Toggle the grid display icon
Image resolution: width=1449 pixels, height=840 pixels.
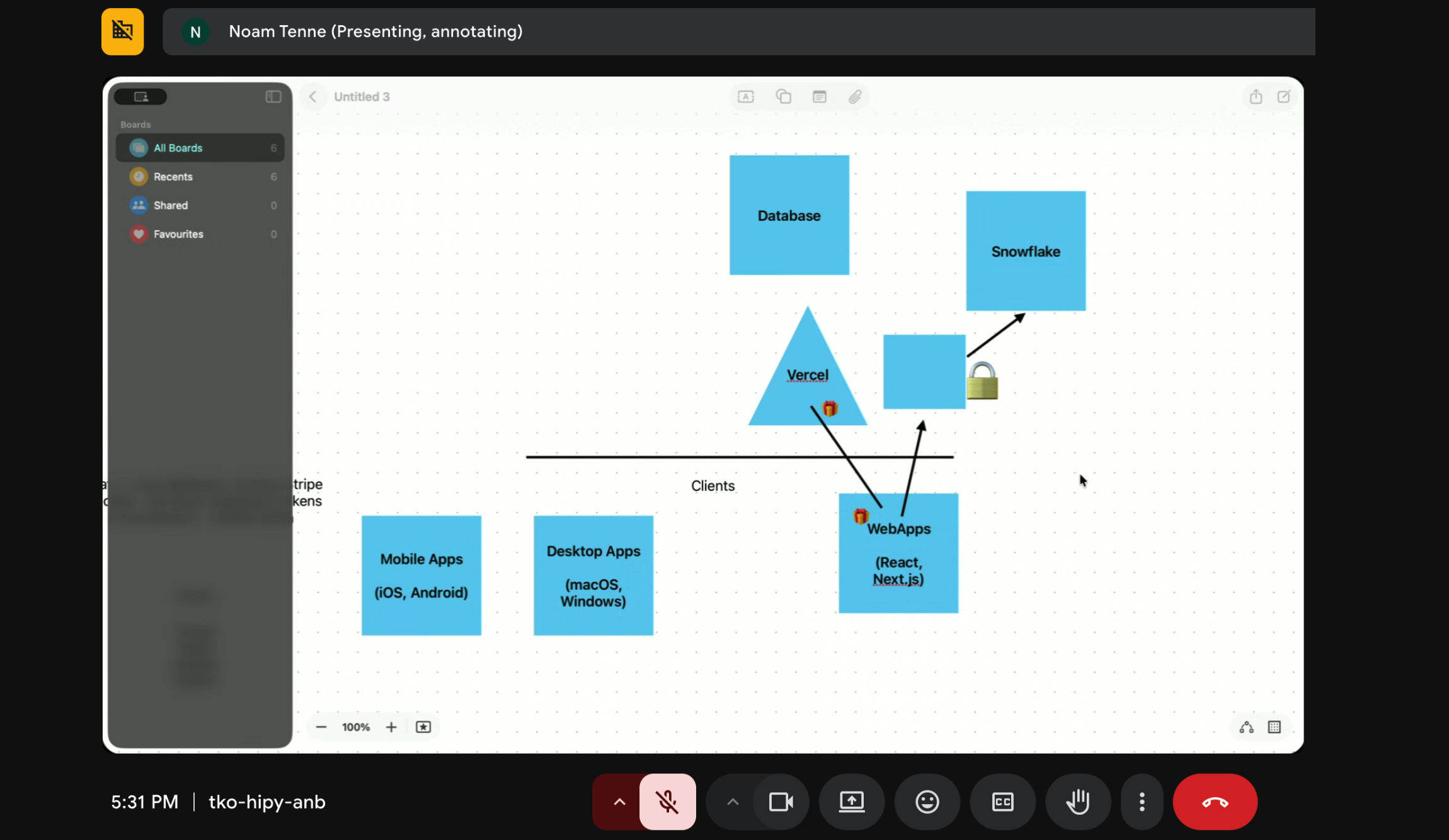click(1274, 727)
